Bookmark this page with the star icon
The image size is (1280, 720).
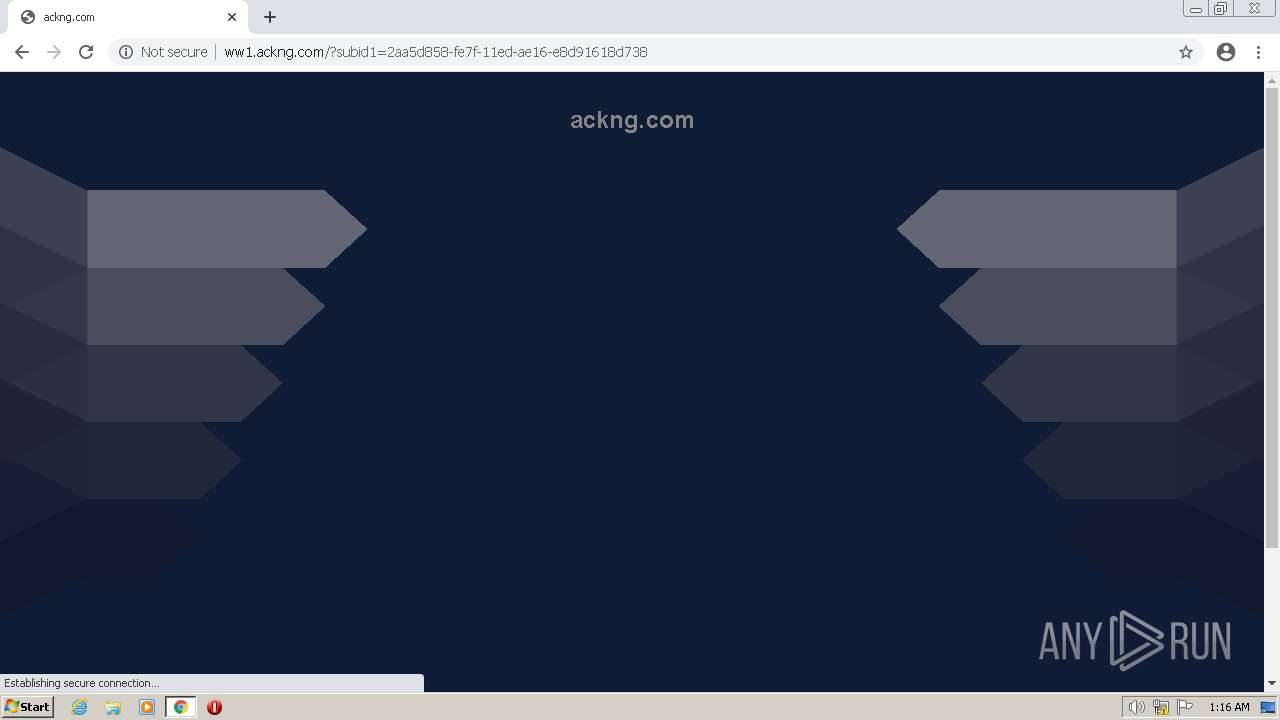tap(1186, 52)
